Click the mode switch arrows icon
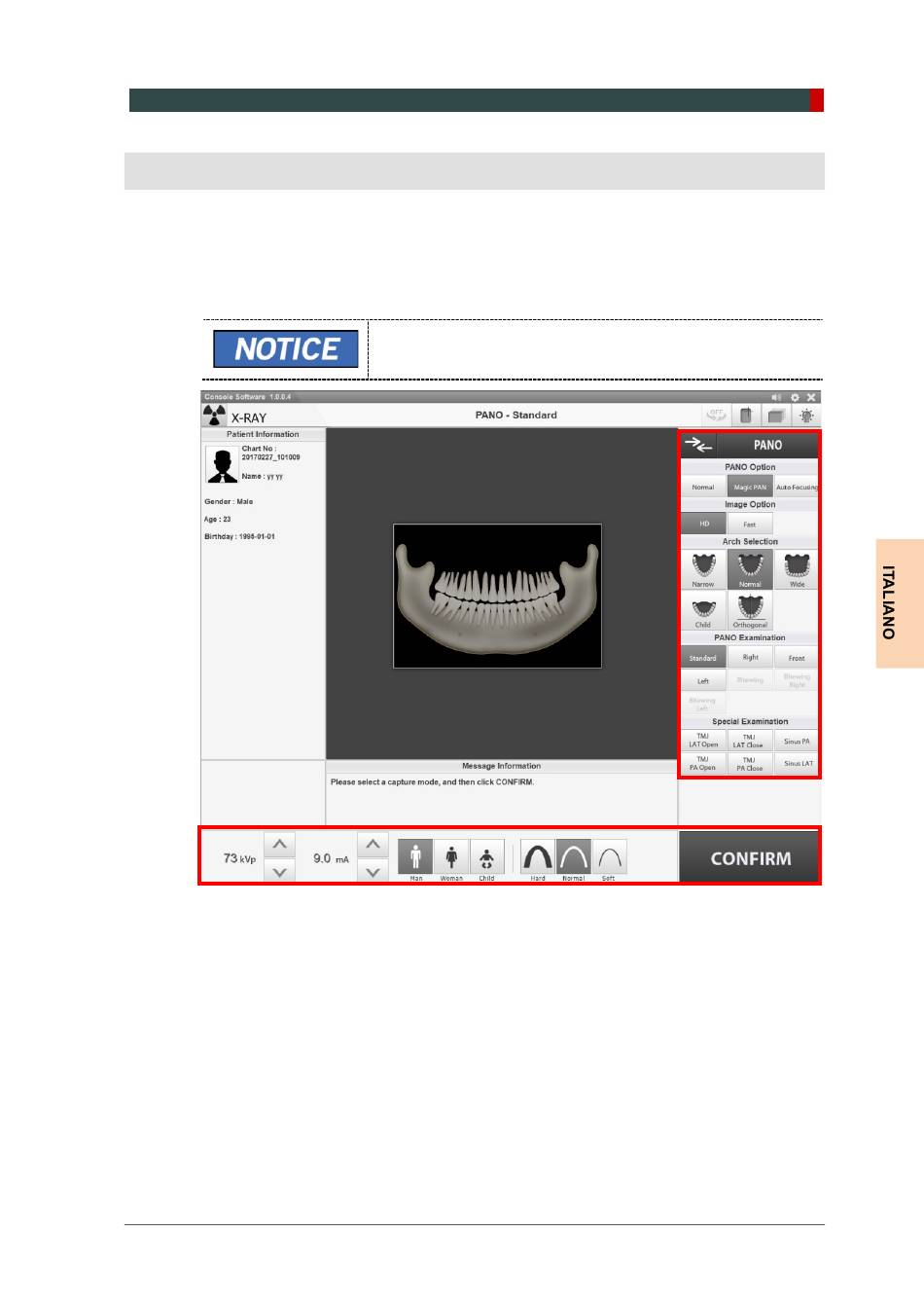The image size is (924, 1305). (697, 445)
